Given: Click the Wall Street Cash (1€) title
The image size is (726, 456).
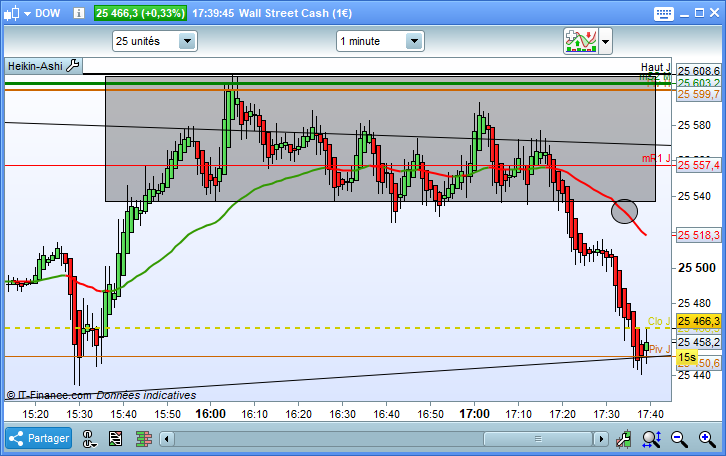Looking at the screenshot, I should coord(295,13).
